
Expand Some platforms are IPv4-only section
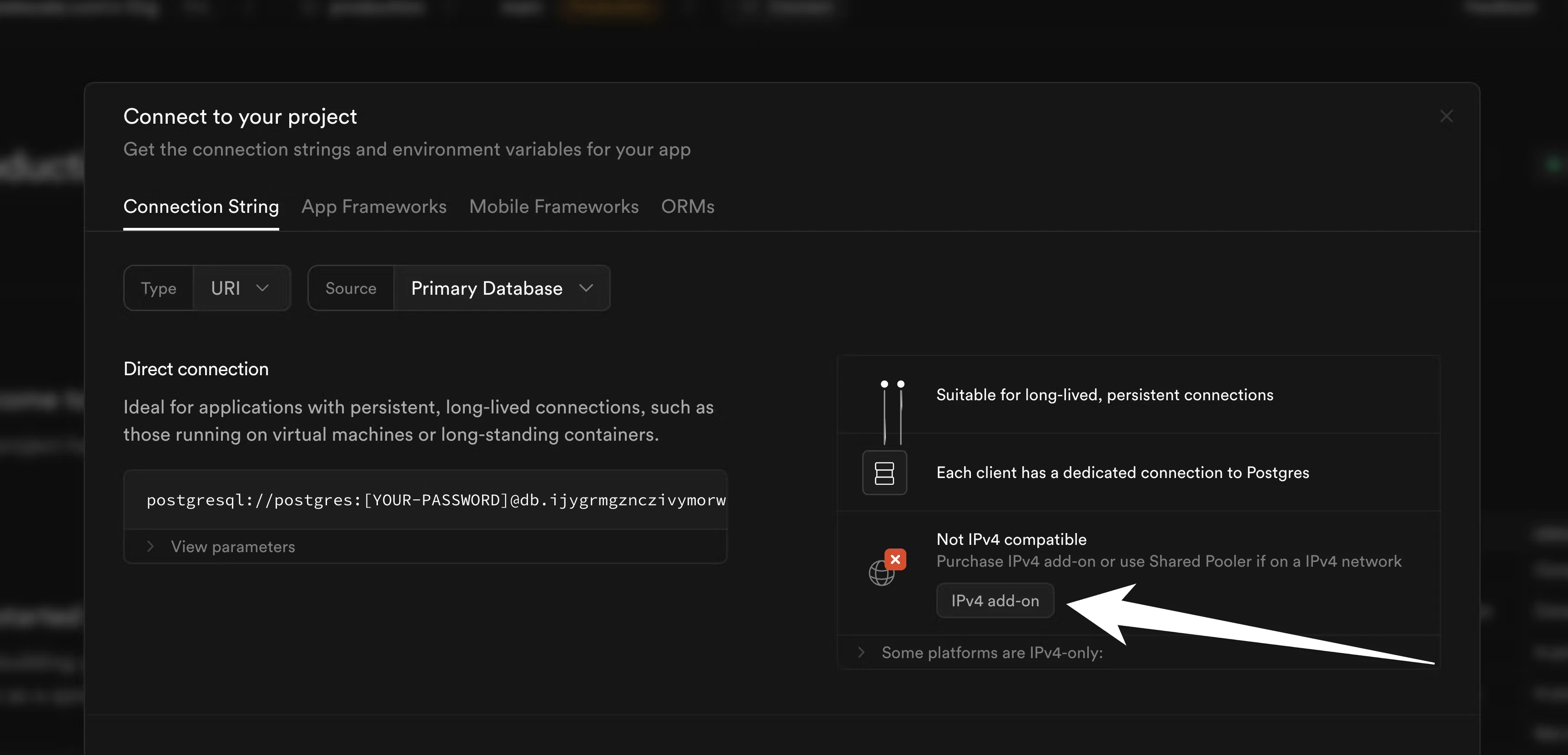click(x=991, y=652)
